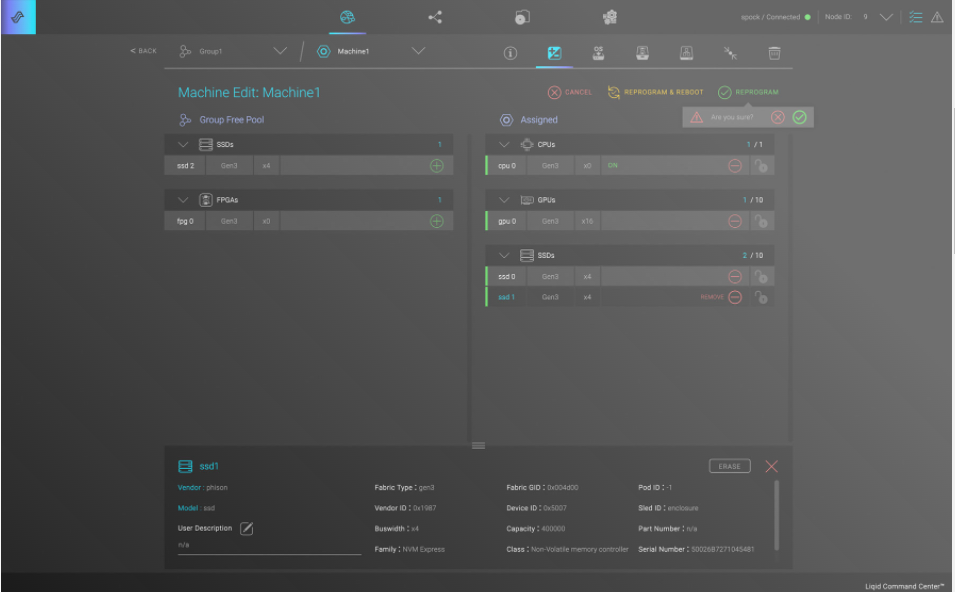
Task: Select the network share icon in the header
Action: click(434, 17)
